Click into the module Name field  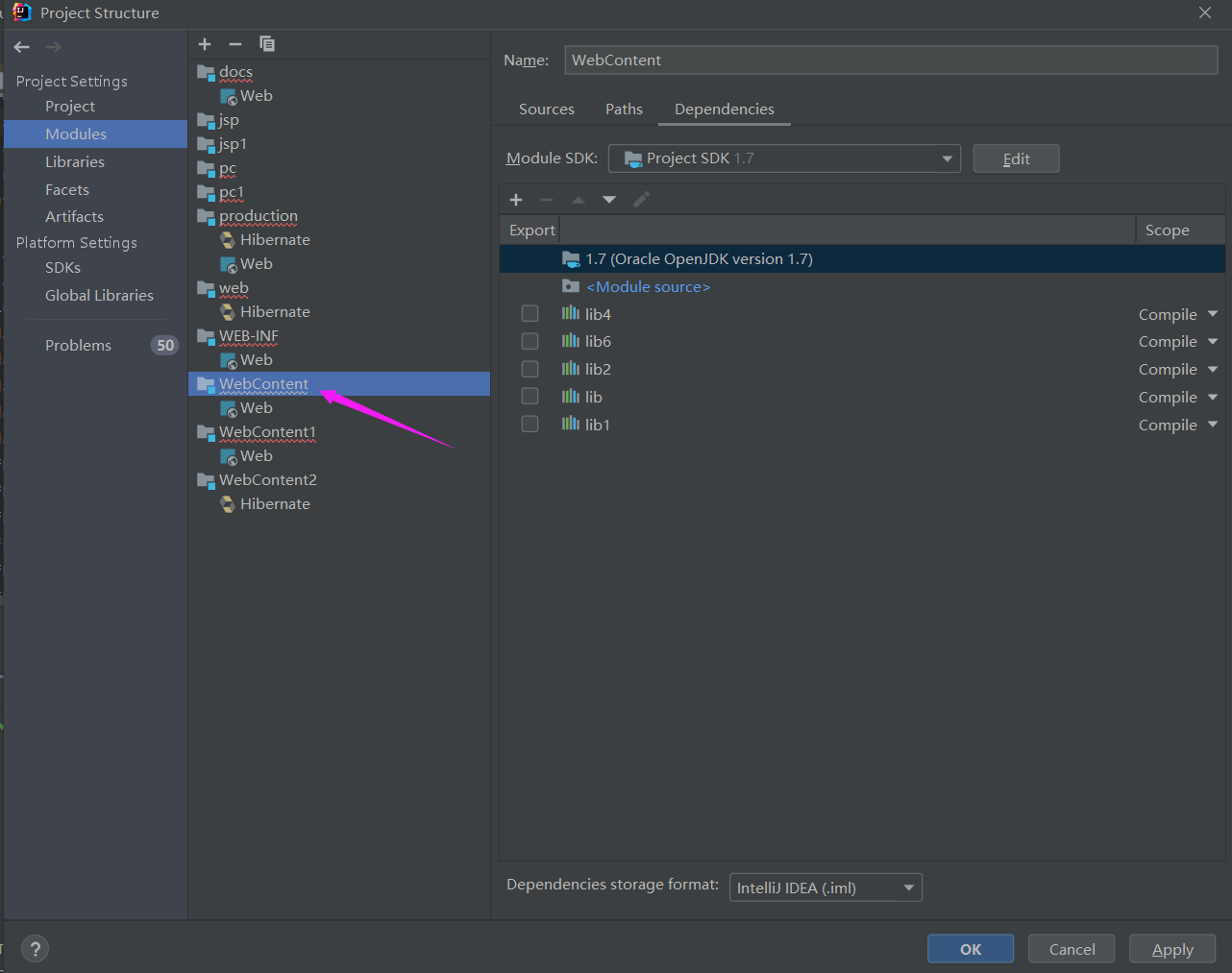pyautogui.click(x=891, y=60)
